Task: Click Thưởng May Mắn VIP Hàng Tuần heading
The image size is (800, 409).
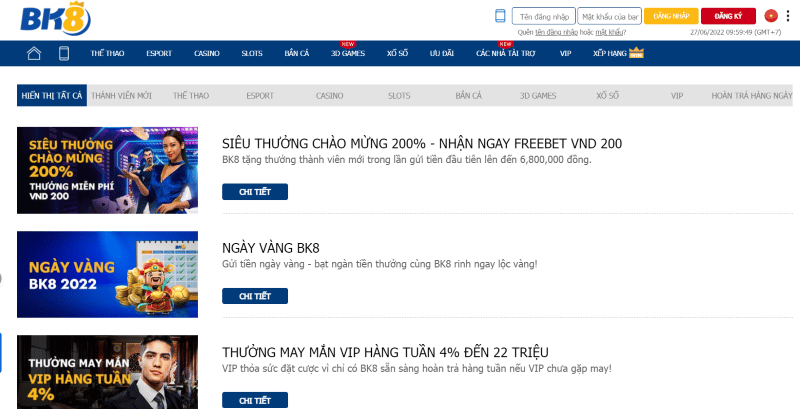Action: pyautogui.click(x=385, y=352)
